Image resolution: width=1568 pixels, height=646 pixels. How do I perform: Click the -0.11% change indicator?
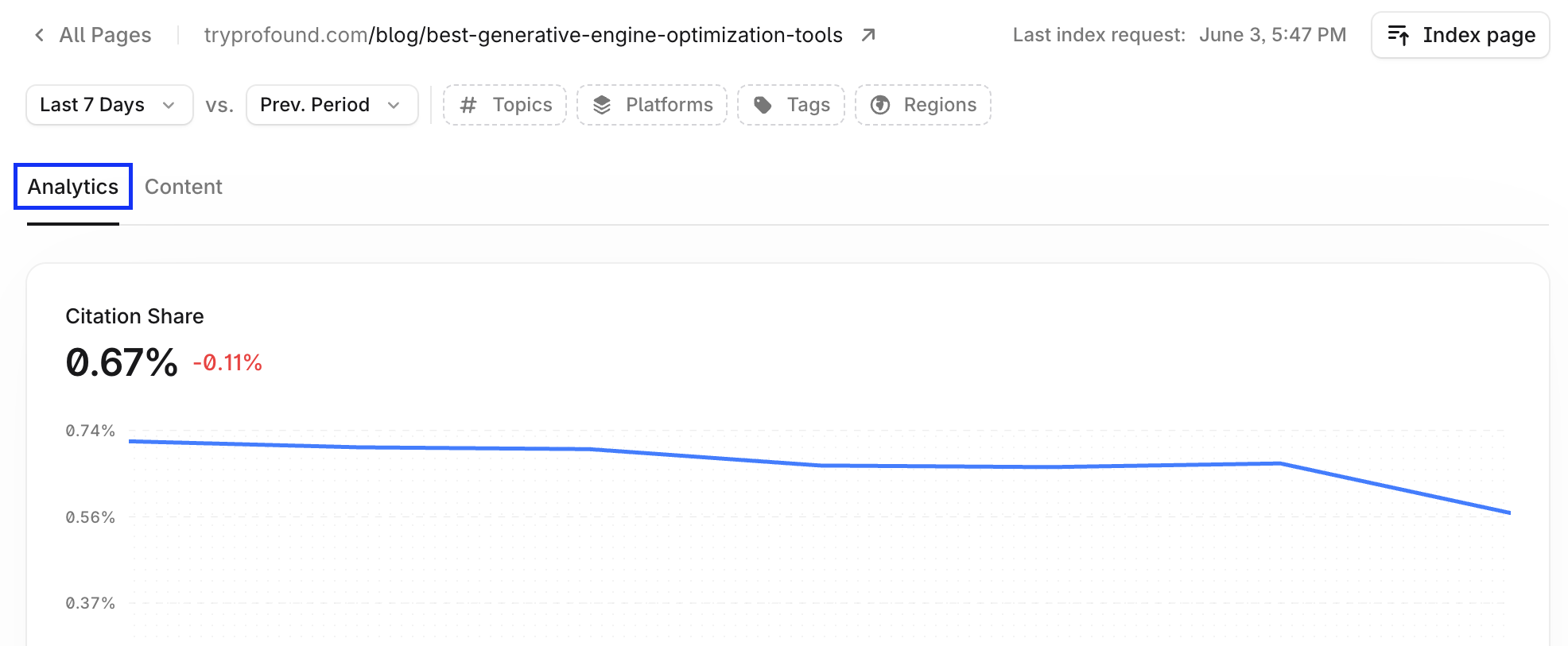coord(227,363)
